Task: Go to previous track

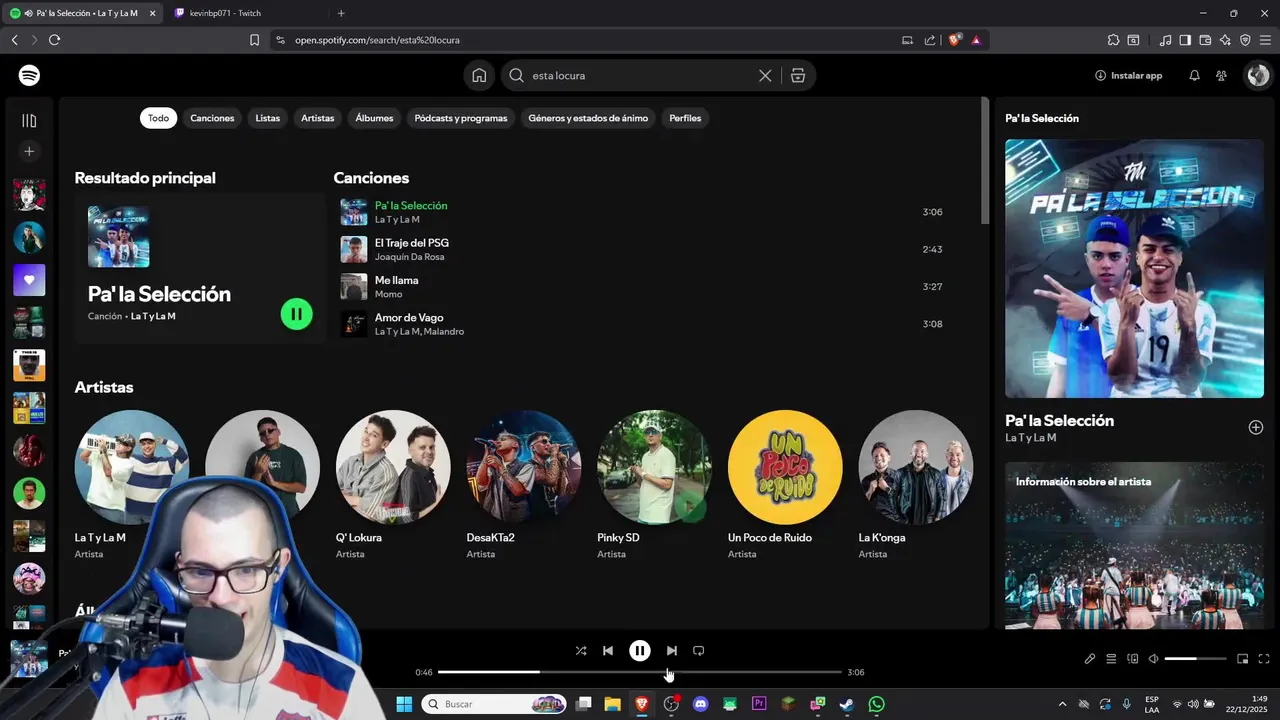Action: tap(608, 651)
